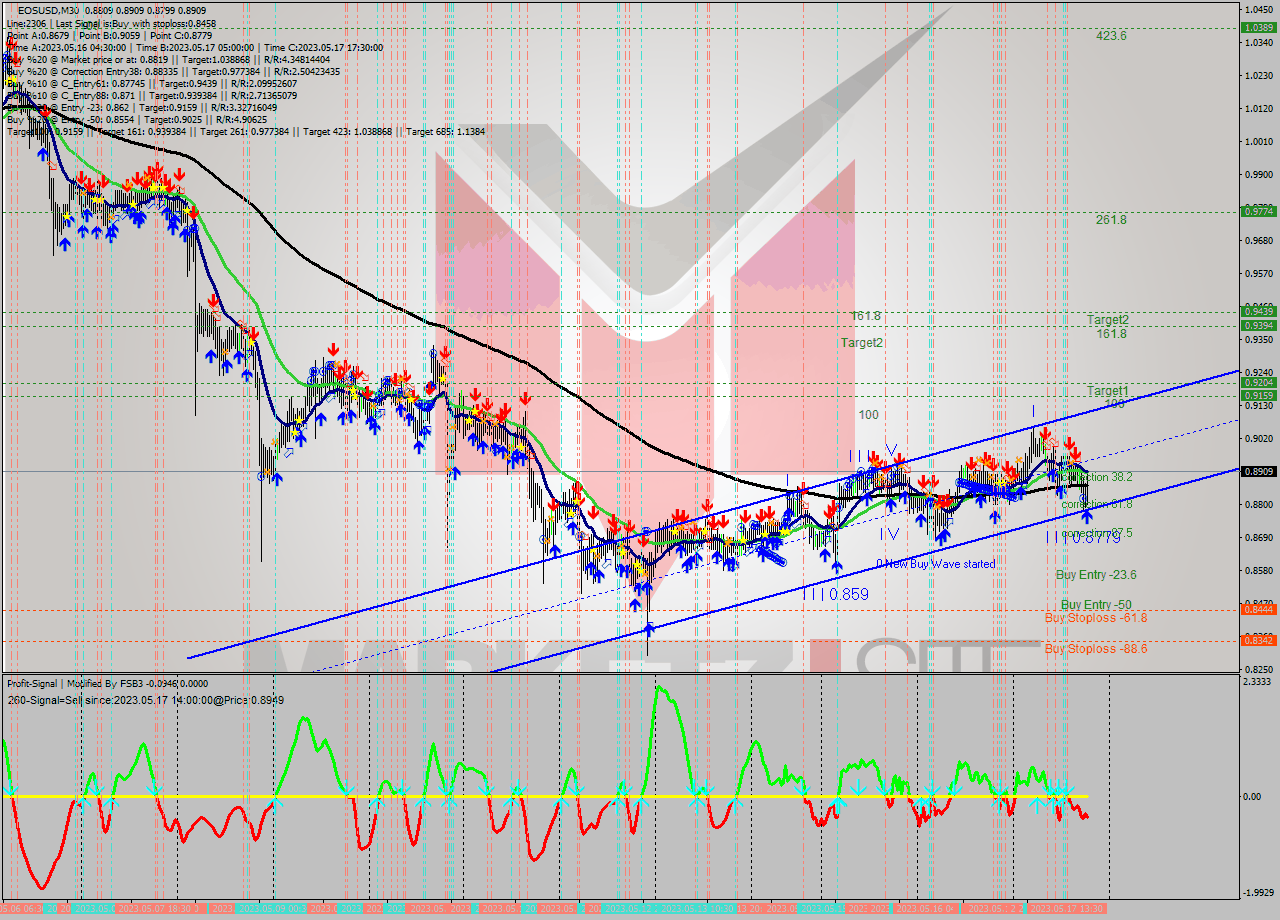Viewport: 1280px width, 920px height.
Task: Click the current price 0.8909 label
Action: (x=1257, y=471)
